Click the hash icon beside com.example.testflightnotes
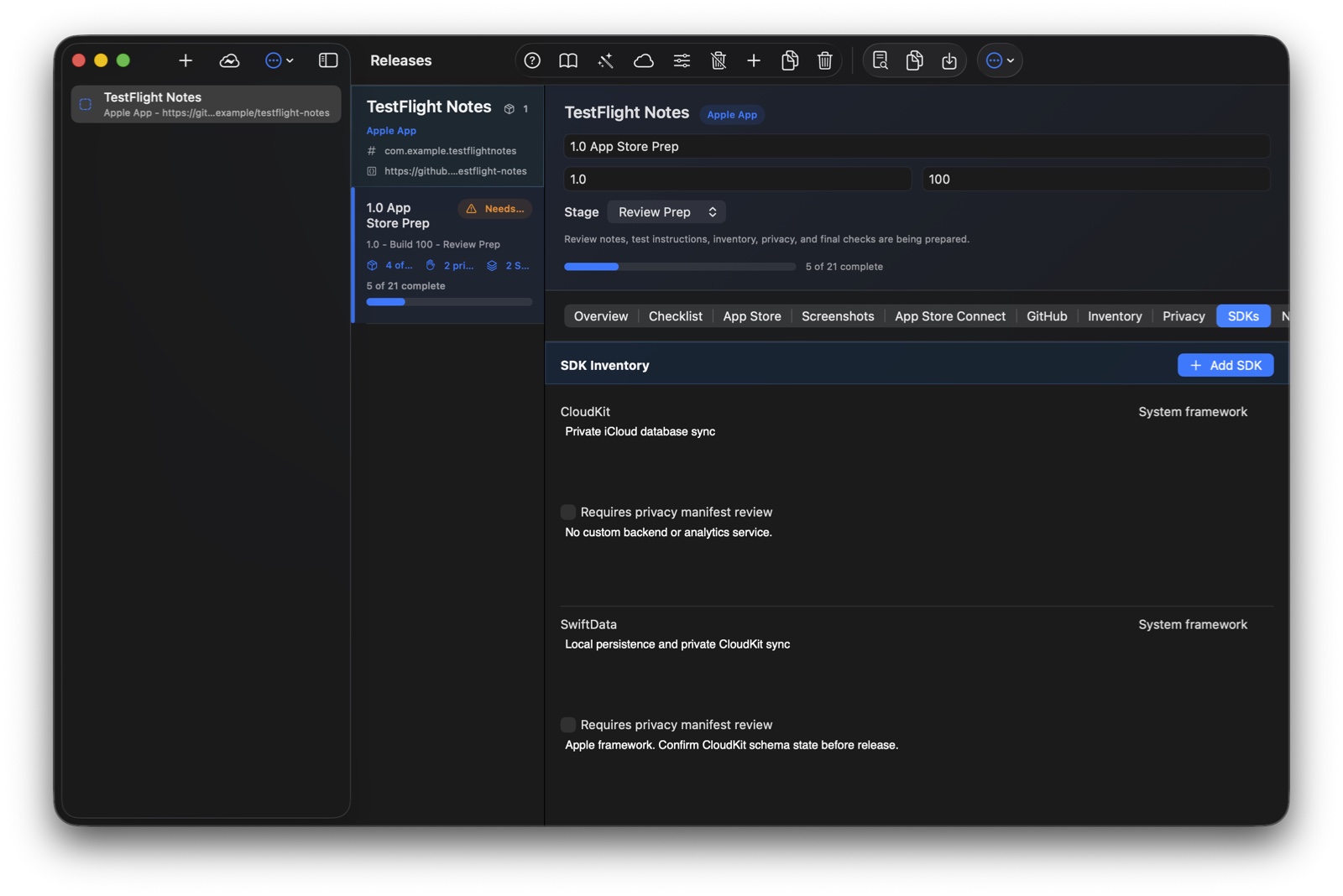This screenshot has height=896, width=1343. coord(372,151)
